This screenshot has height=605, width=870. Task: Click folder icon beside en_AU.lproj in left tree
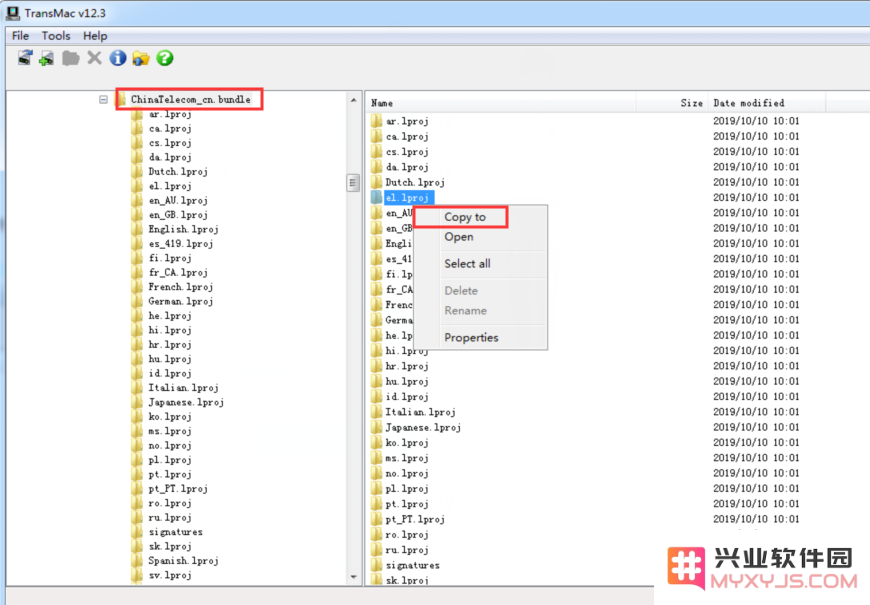[x=137, y=201]
